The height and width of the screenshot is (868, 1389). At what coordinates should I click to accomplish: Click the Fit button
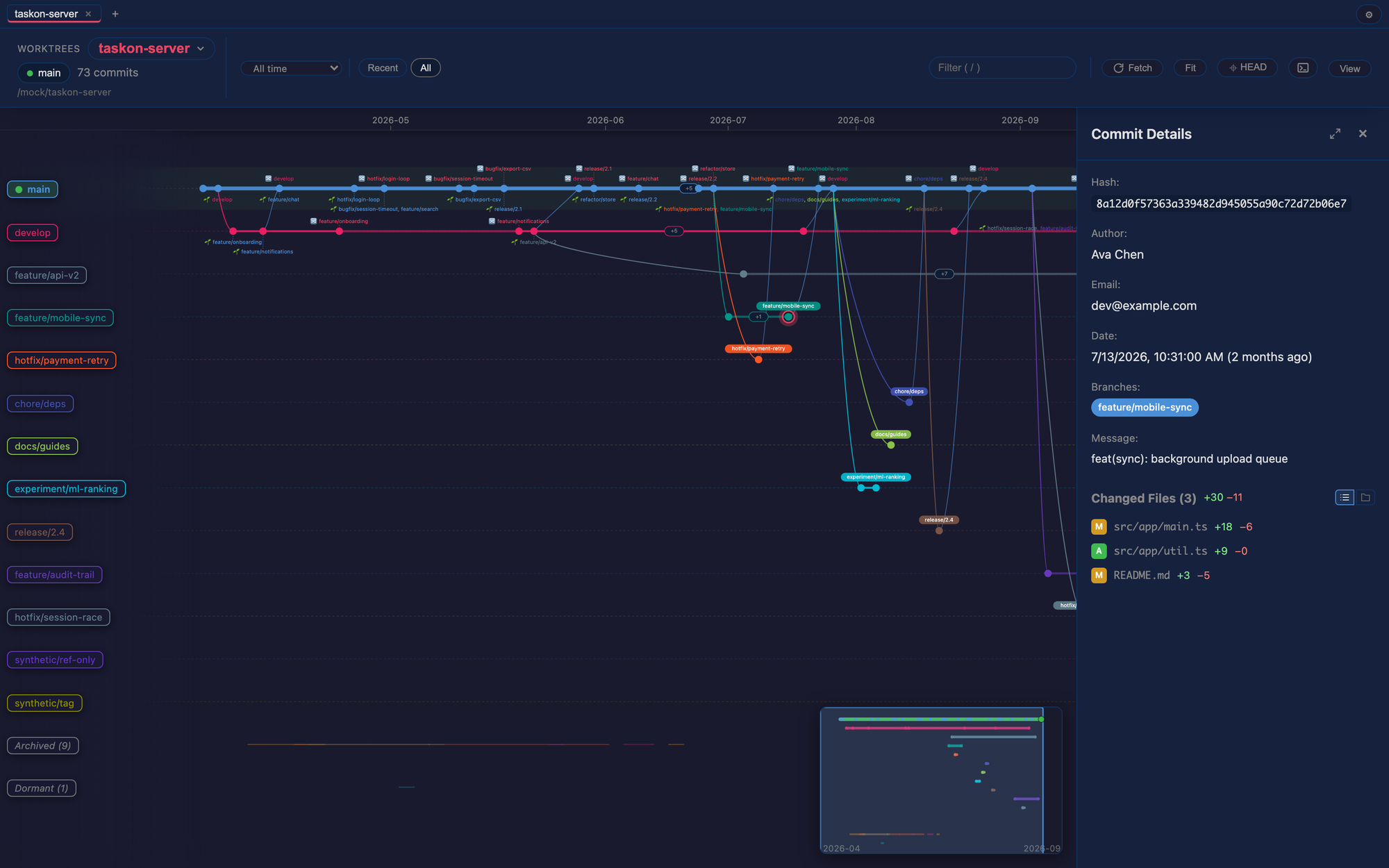1190,68
